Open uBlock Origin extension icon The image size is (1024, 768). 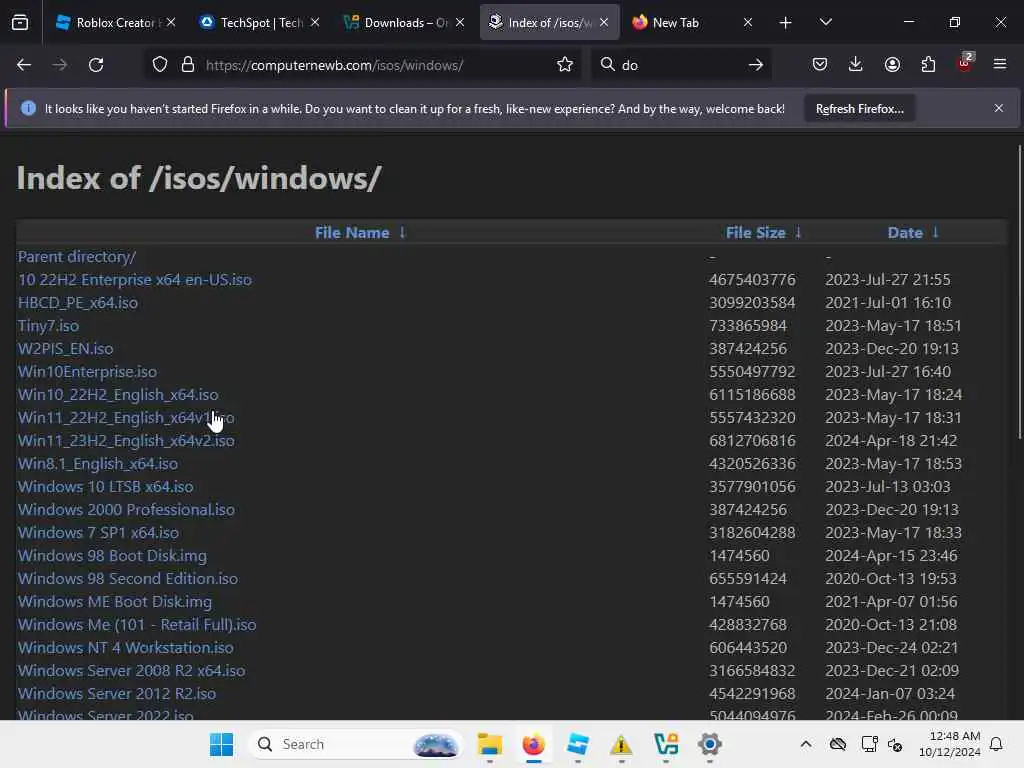click(965, 63)
